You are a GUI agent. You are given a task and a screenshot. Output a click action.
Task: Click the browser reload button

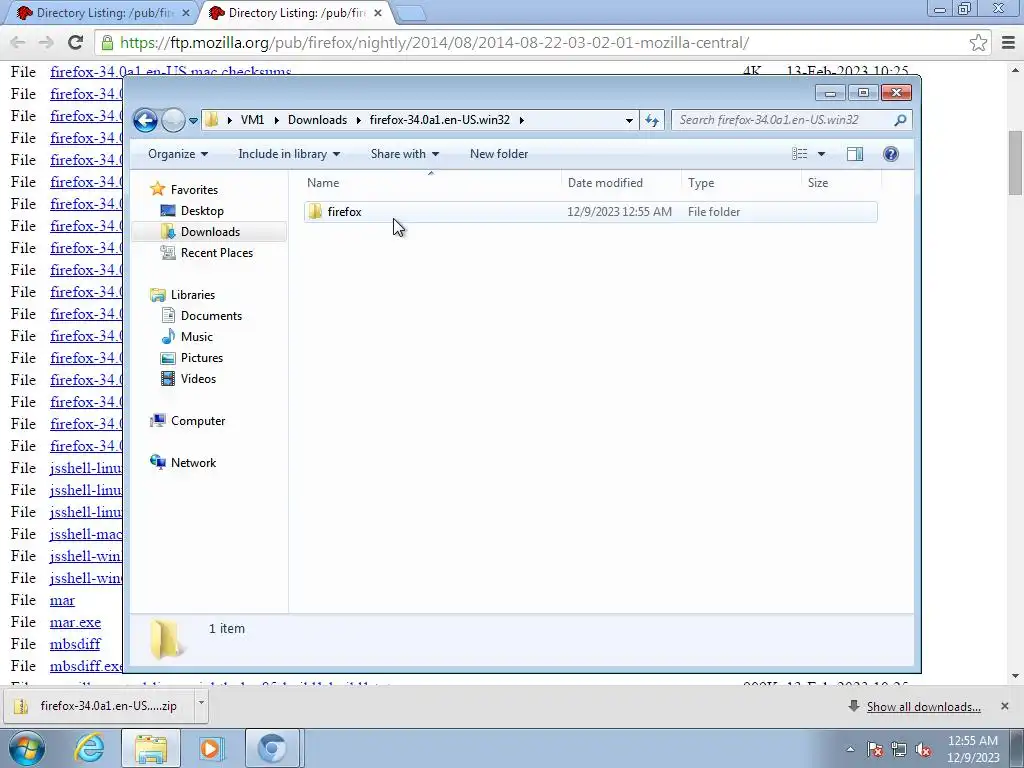[x=75, y=42]
